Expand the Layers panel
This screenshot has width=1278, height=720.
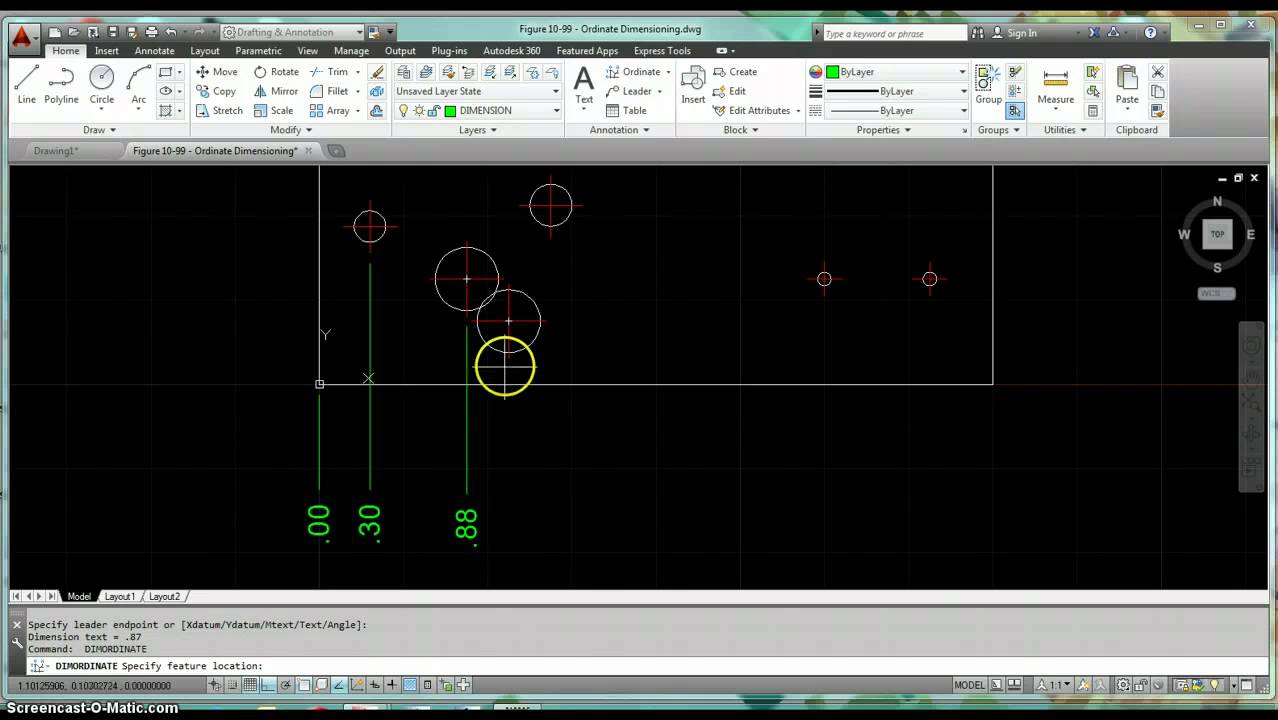[477, 129]
